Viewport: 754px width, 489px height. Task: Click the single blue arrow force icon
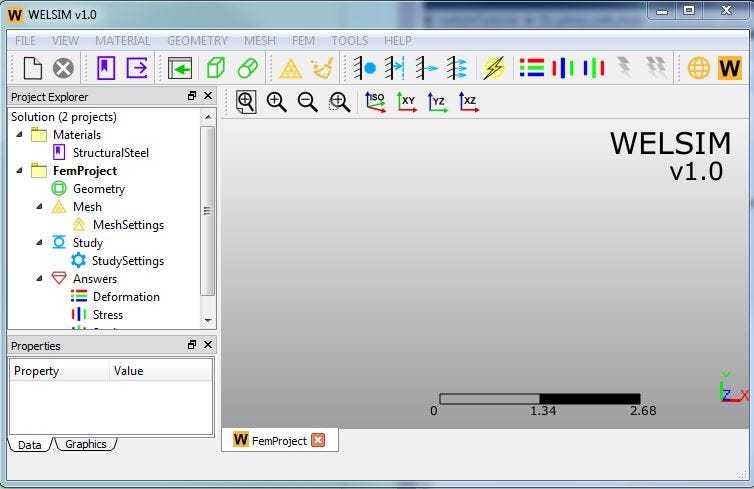427,68
